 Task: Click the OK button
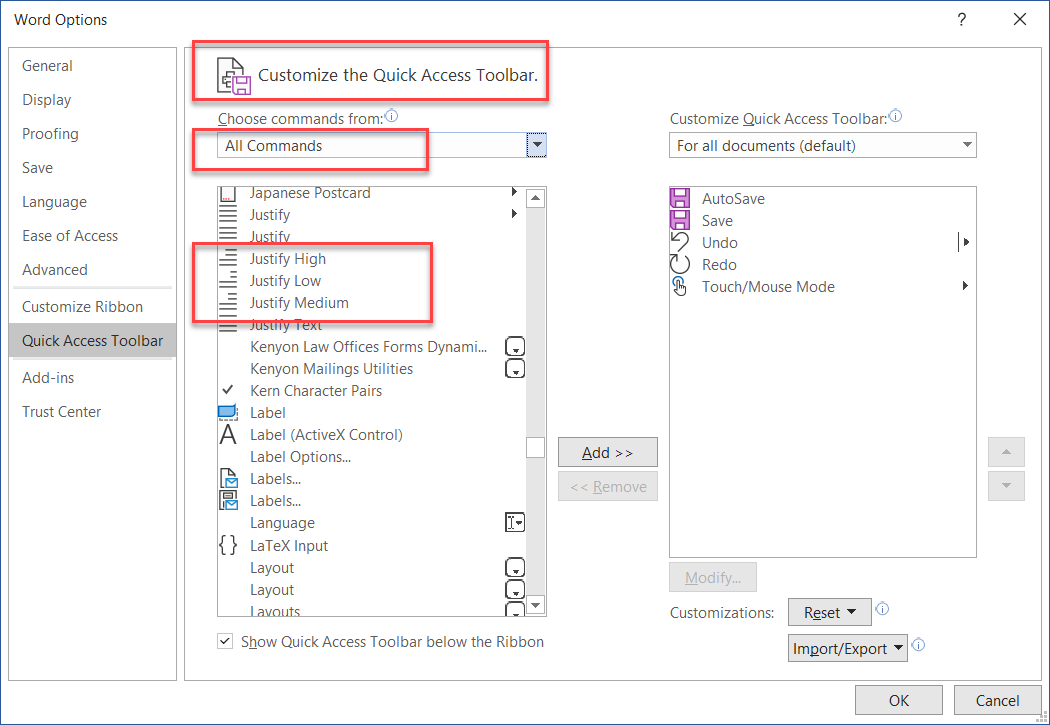(899, 700)
